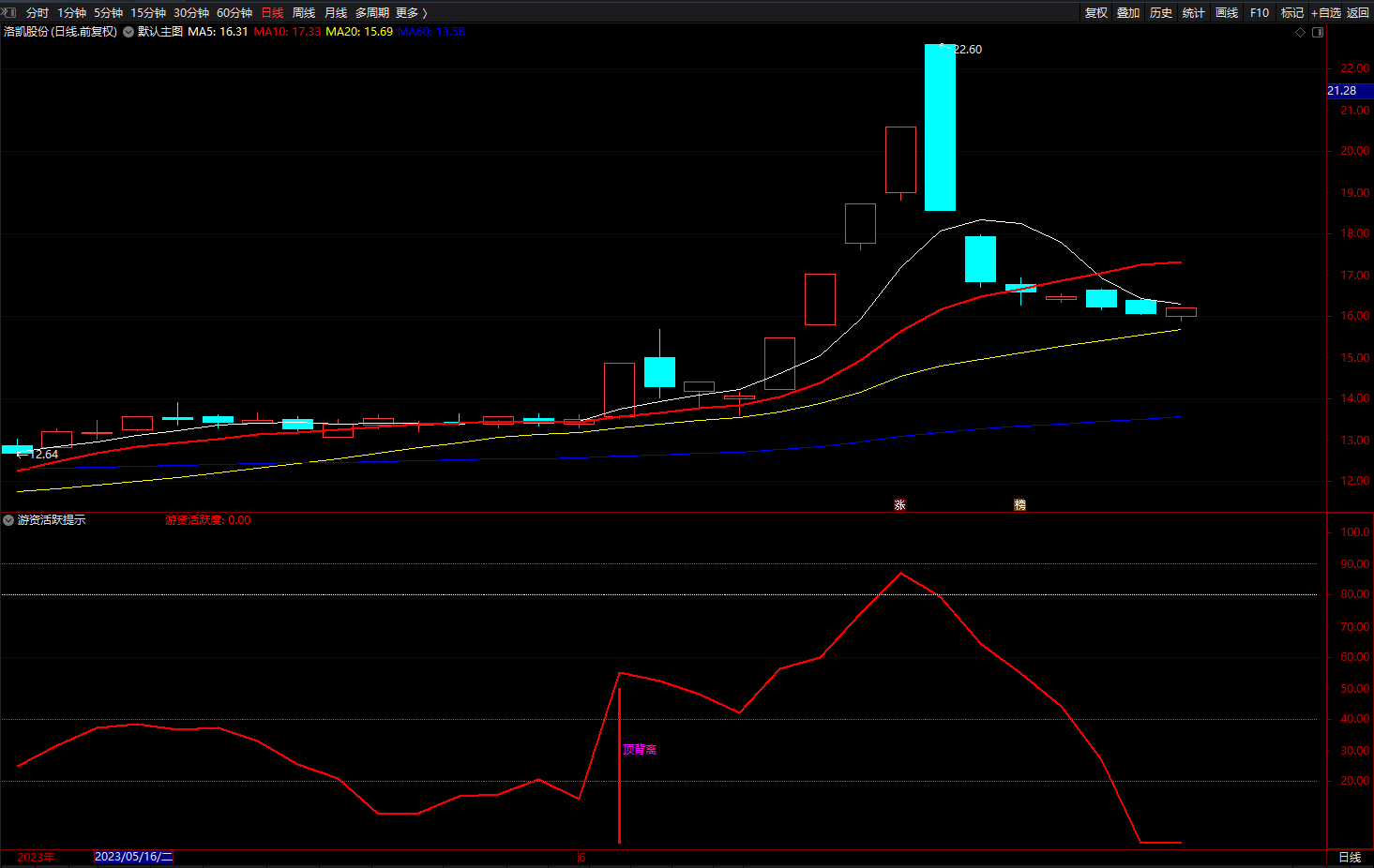Switch to the 分时 tab
The image size is (1374, 868).
38,12
